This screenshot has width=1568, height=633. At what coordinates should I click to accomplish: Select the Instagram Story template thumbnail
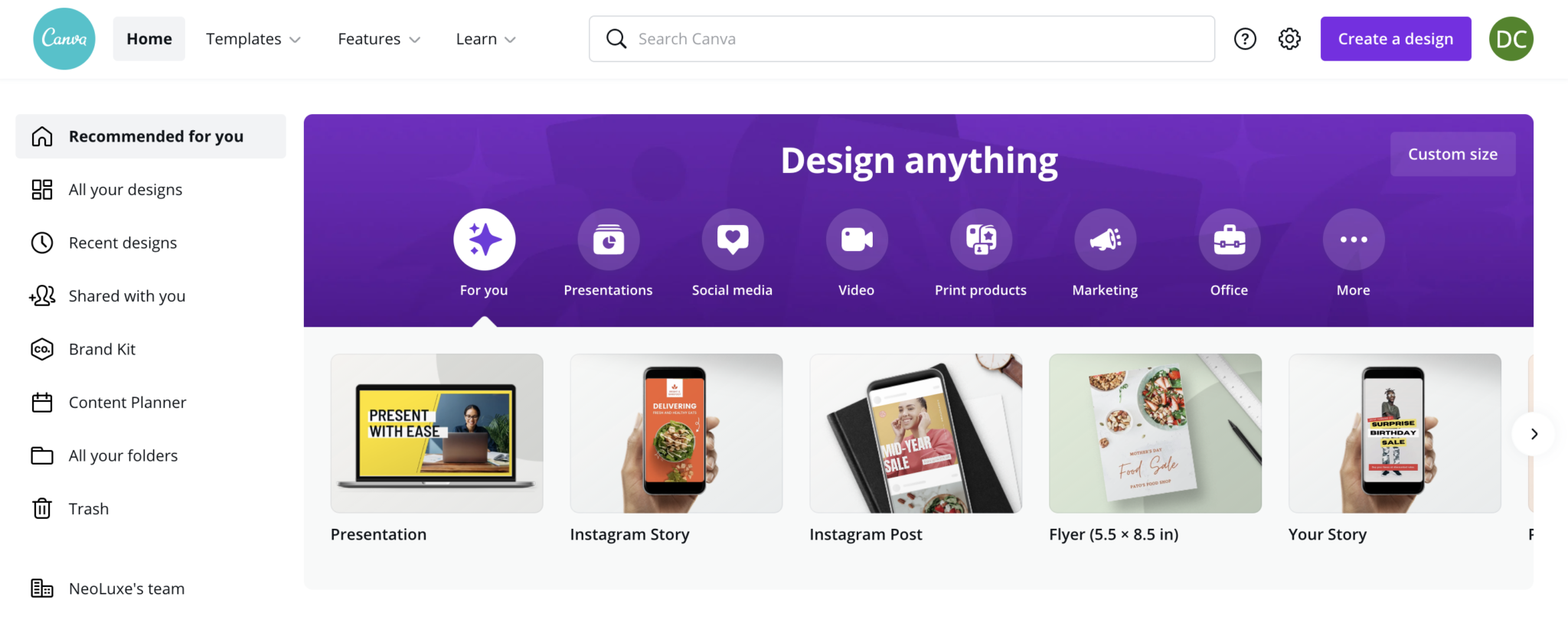tap(675, 433)
